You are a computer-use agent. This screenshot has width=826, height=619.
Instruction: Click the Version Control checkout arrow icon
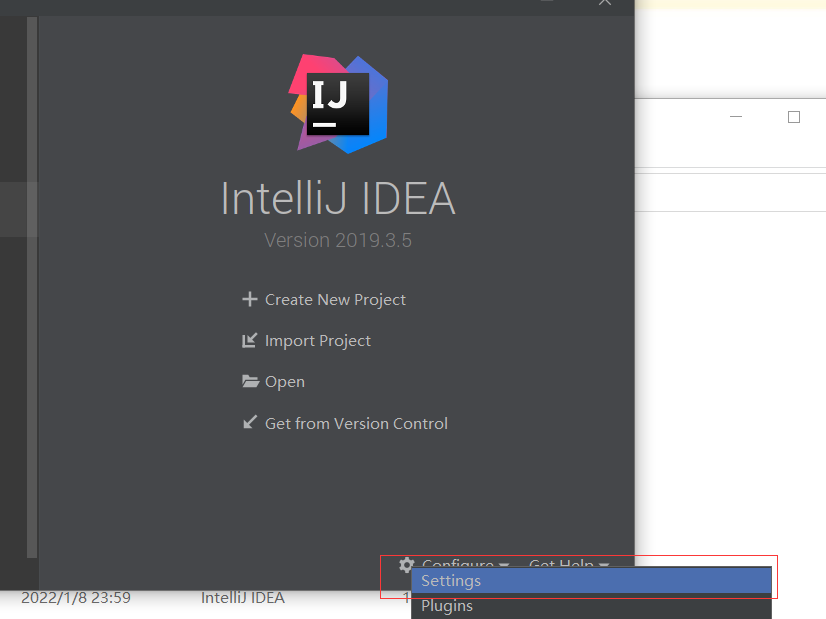pos(250,423)
